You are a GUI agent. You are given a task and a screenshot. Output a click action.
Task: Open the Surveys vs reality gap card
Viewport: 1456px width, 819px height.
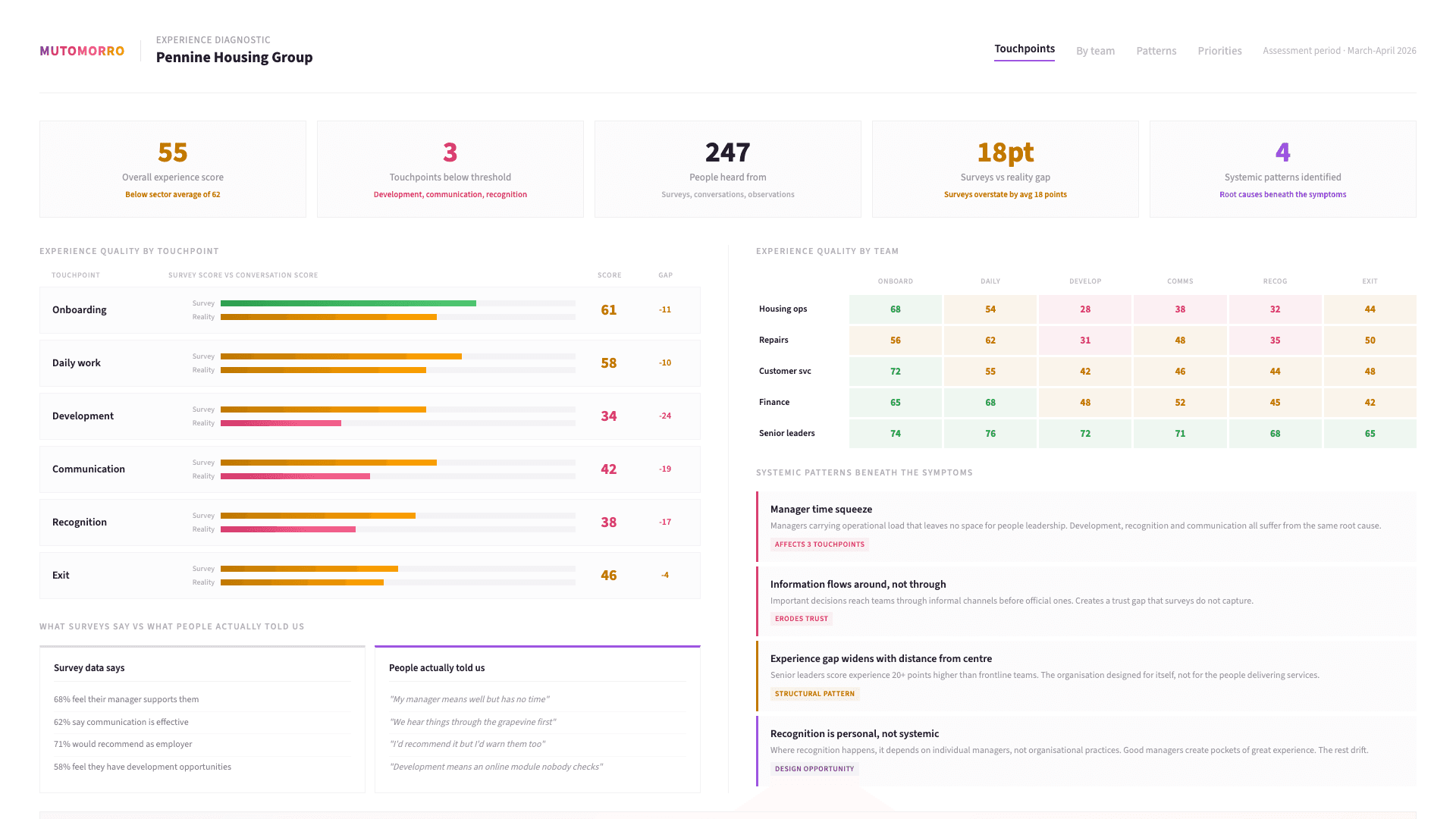tap(1005, 168)
